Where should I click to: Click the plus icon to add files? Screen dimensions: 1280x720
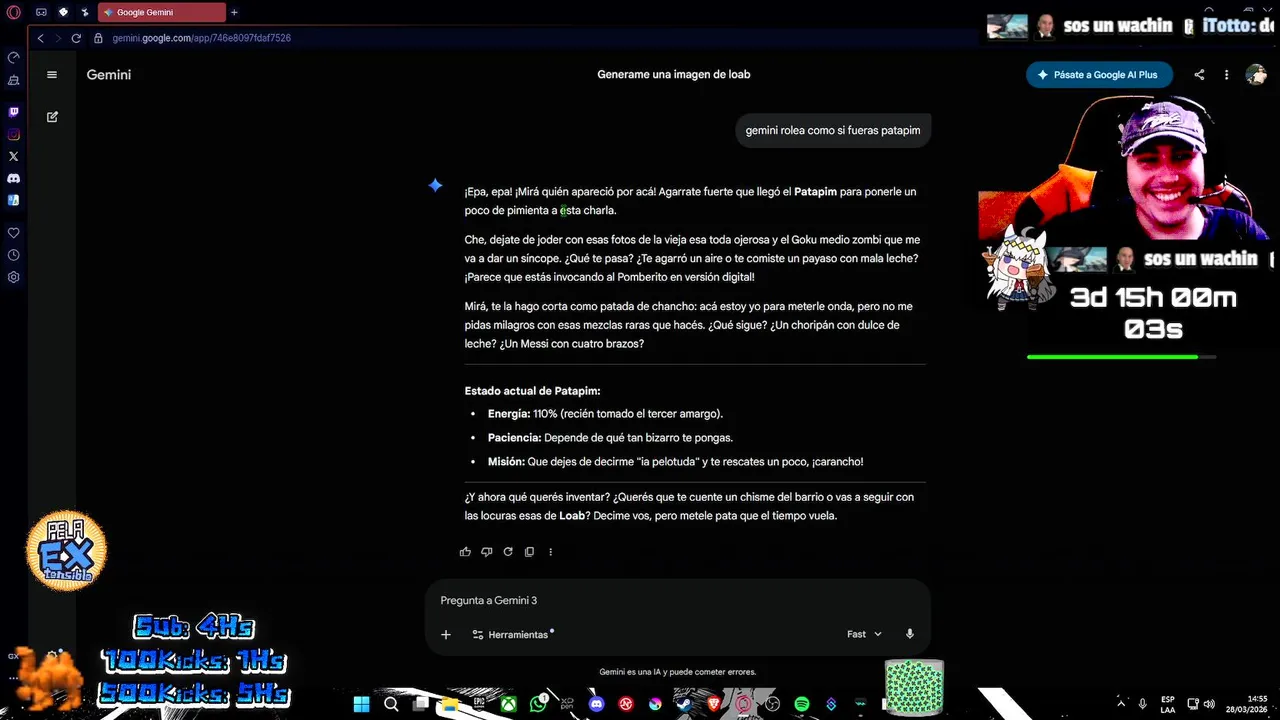[446, 634]
